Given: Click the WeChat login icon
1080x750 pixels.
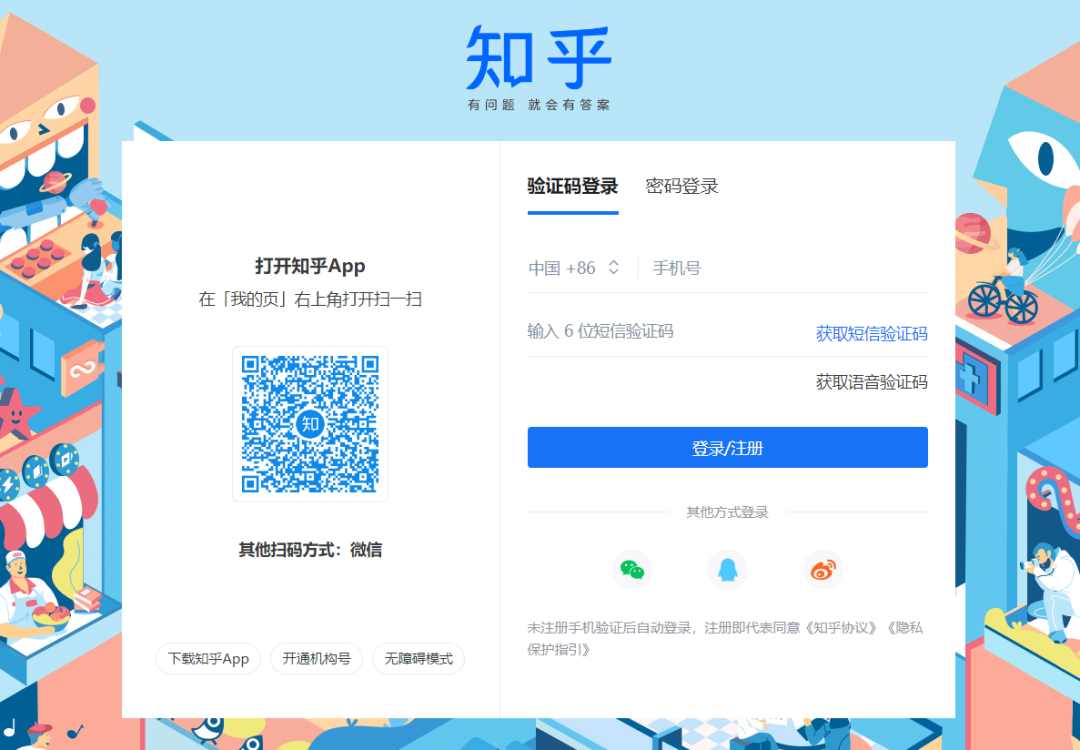Looking at the screenshot, I should click(x=632, y=570).
